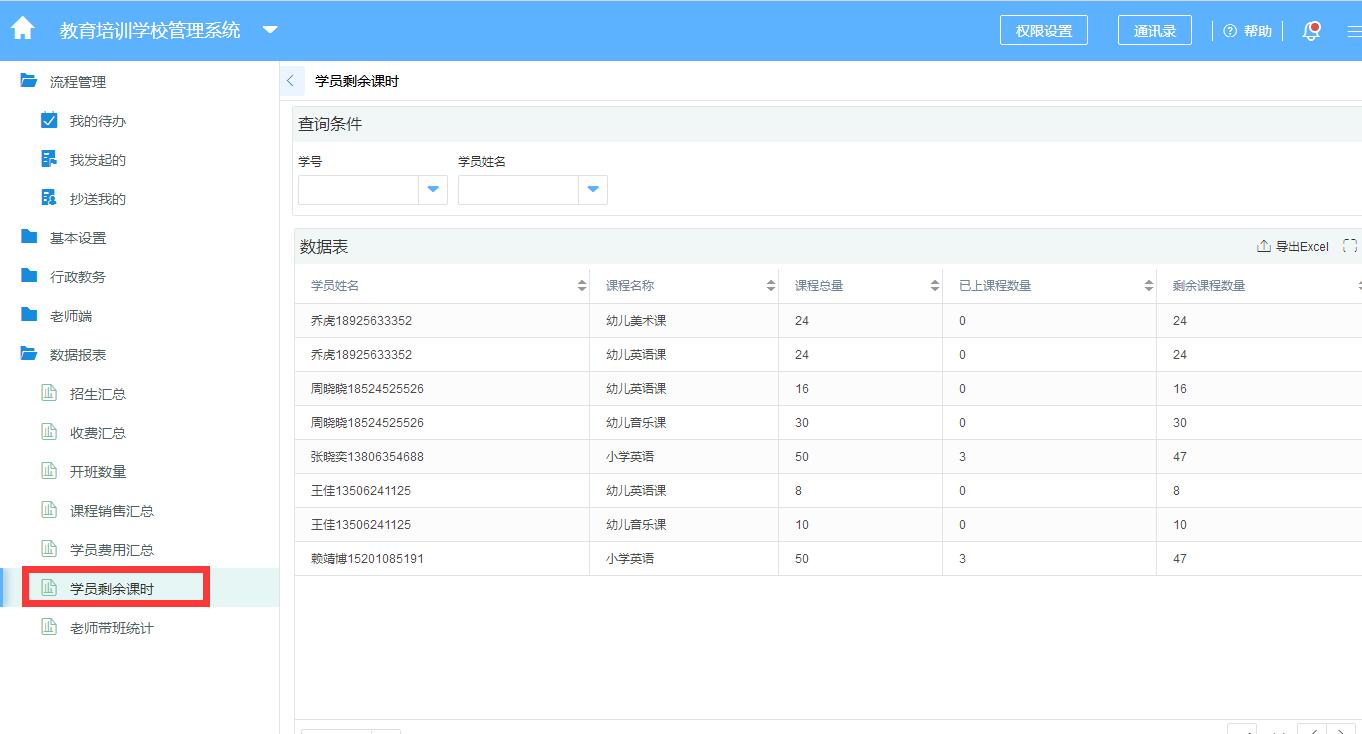
Task: Select the 学员剩余课时 tab
Action: [x=357, y=81]
